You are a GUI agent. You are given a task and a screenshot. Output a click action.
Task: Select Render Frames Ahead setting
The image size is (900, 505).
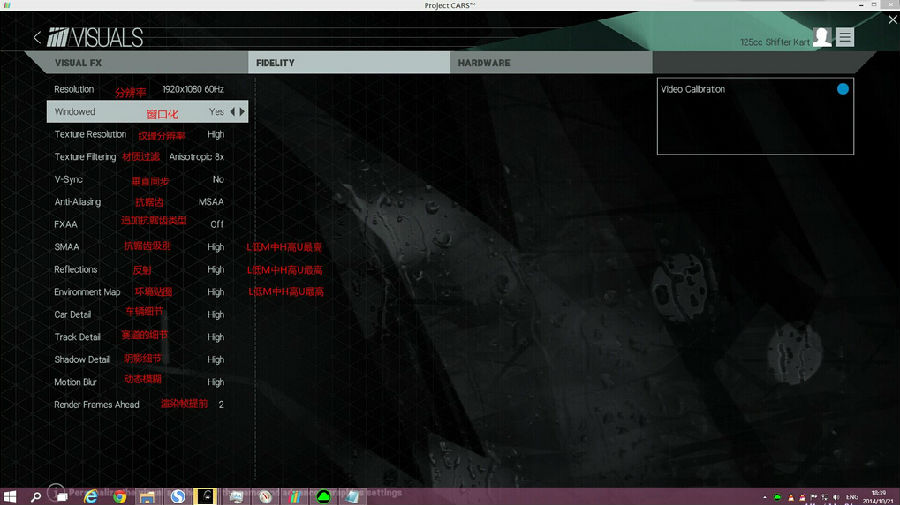tap(148, 405)
